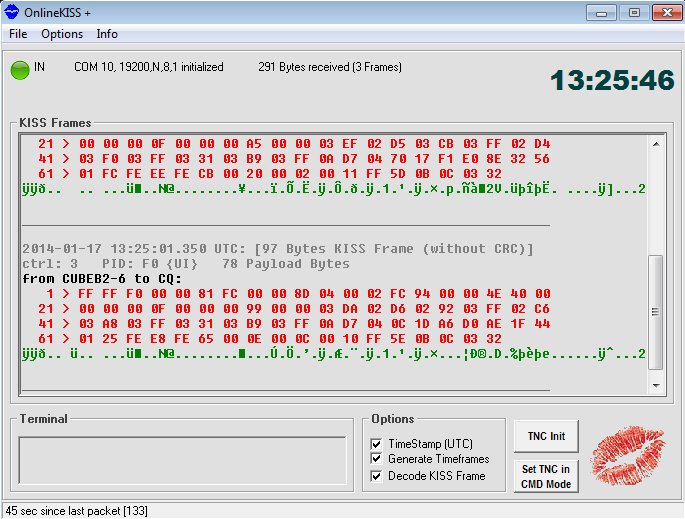Image resolution: width=685 pixels, height=519 pixels.
Task: Click the green ASCII line ending 'ÿ^...2'
Action: [334, 354]
